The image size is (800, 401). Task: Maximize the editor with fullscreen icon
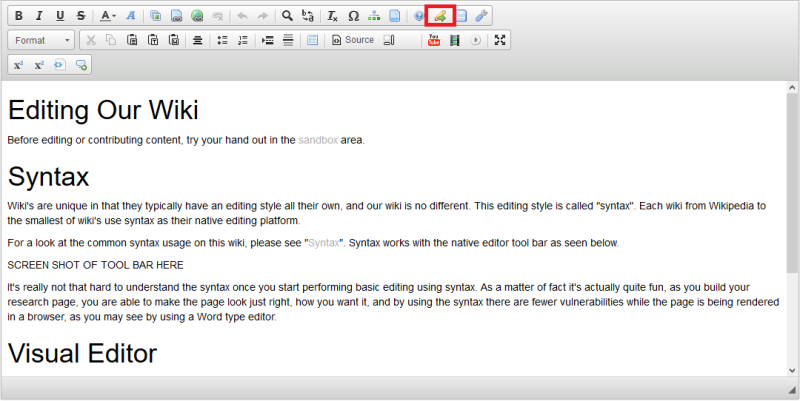[501, 40]
